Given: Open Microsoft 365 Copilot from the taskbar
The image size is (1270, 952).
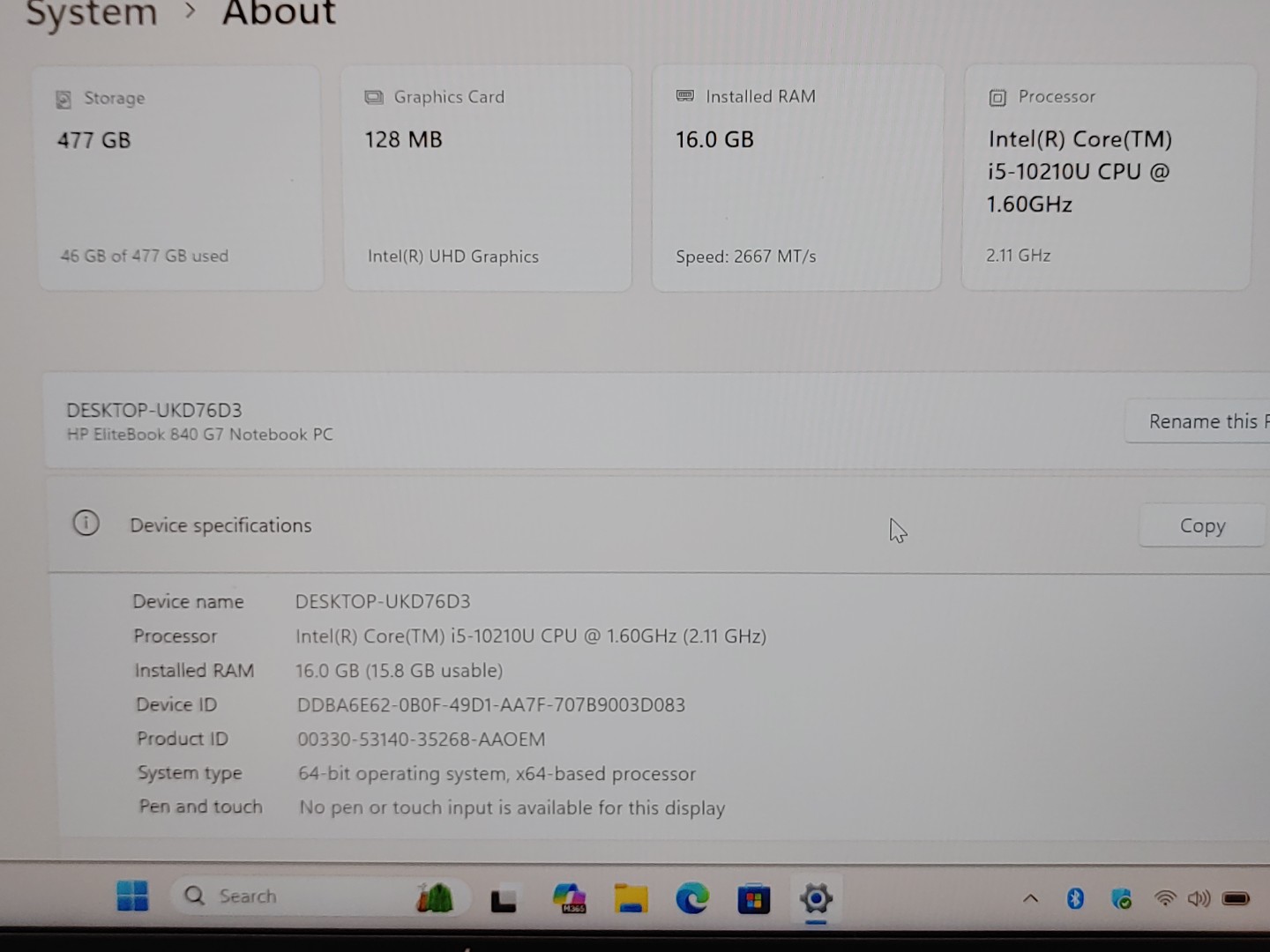Looking at the screenshot, I should [x=569, y=898].
